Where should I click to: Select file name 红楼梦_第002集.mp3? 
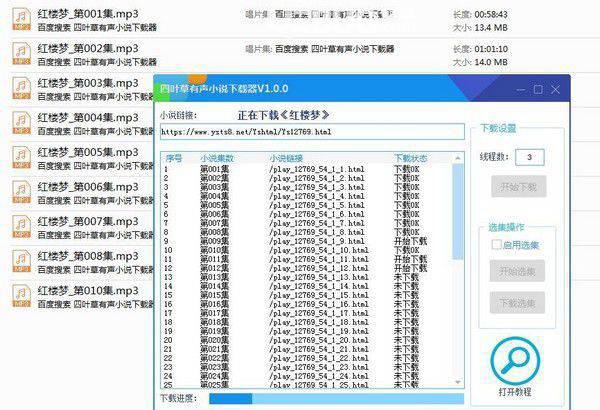88,49
